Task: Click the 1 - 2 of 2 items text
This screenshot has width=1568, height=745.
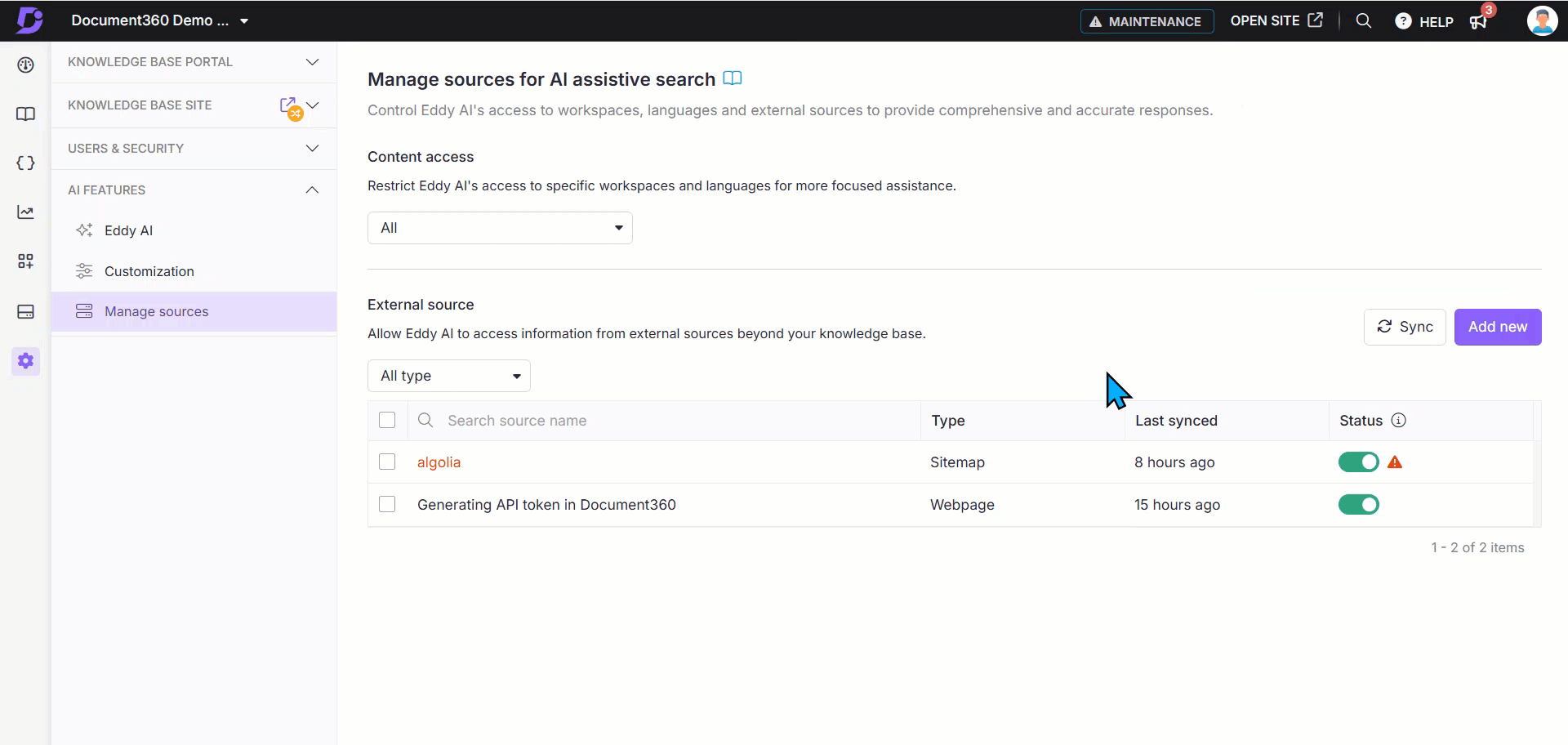Action: tap(1477, 547)
